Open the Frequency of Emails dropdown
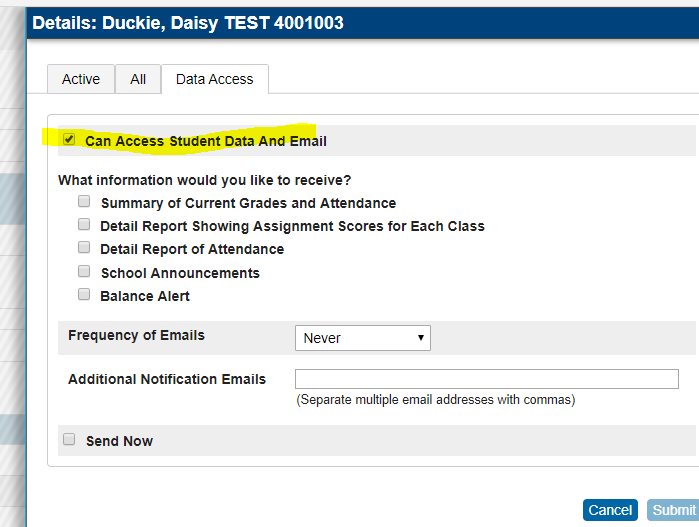The width and height of the screenshot is (699, 527). [362, 338]
